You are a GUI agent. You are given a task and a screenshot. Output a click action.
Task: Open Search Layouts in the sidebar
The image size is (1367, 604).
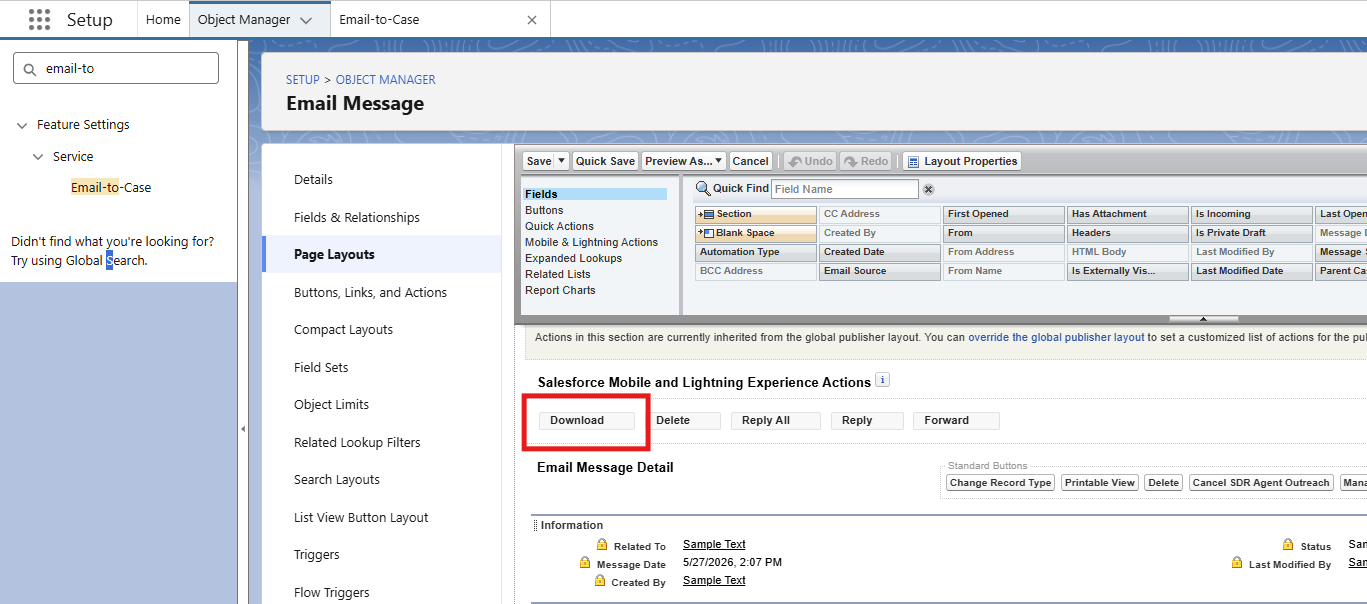pyautogui.click(x=337, y=479)
